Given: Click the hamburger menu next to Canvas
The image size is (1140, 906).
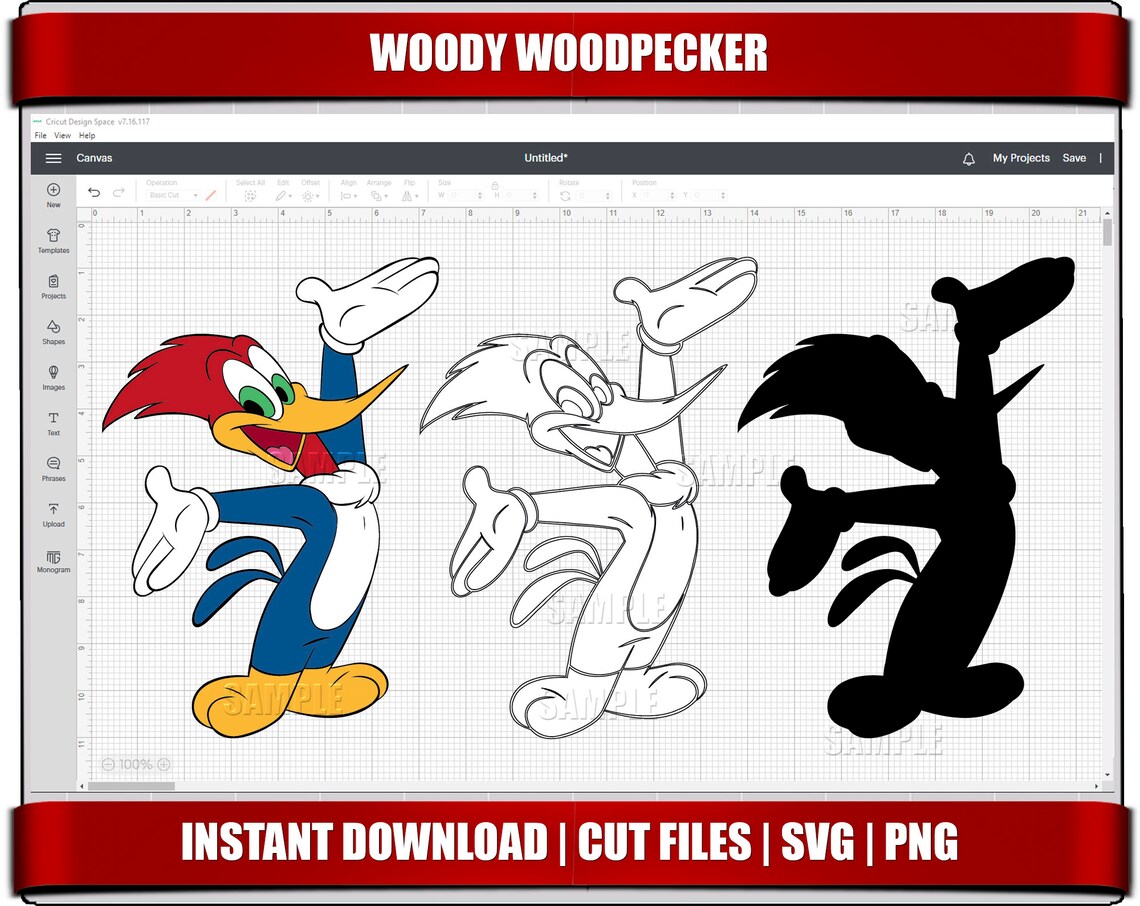Looking at the screenshot, I should click(x=53, y=157).
